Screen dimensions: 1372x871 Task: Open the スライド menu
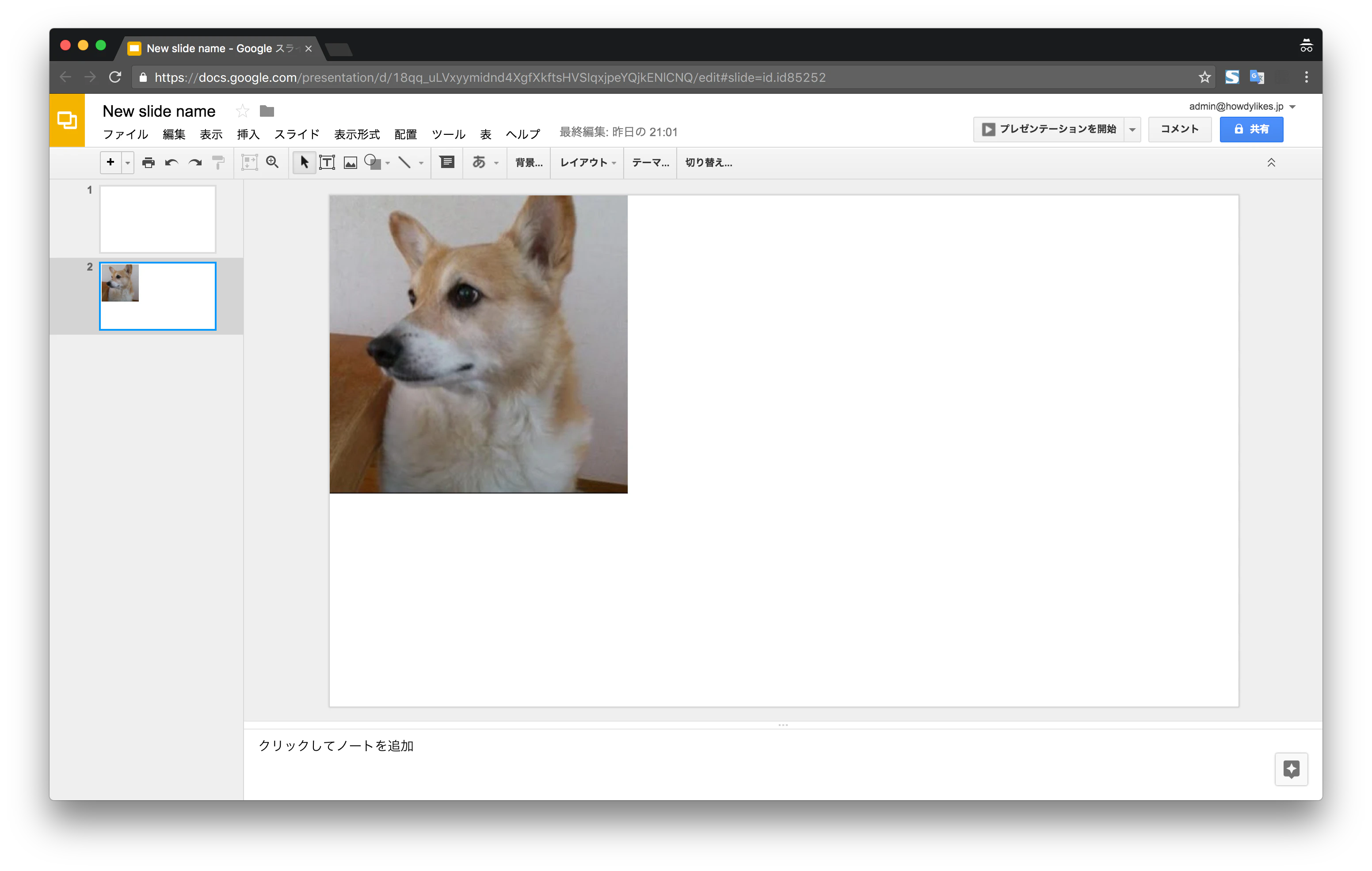(297, 134)
